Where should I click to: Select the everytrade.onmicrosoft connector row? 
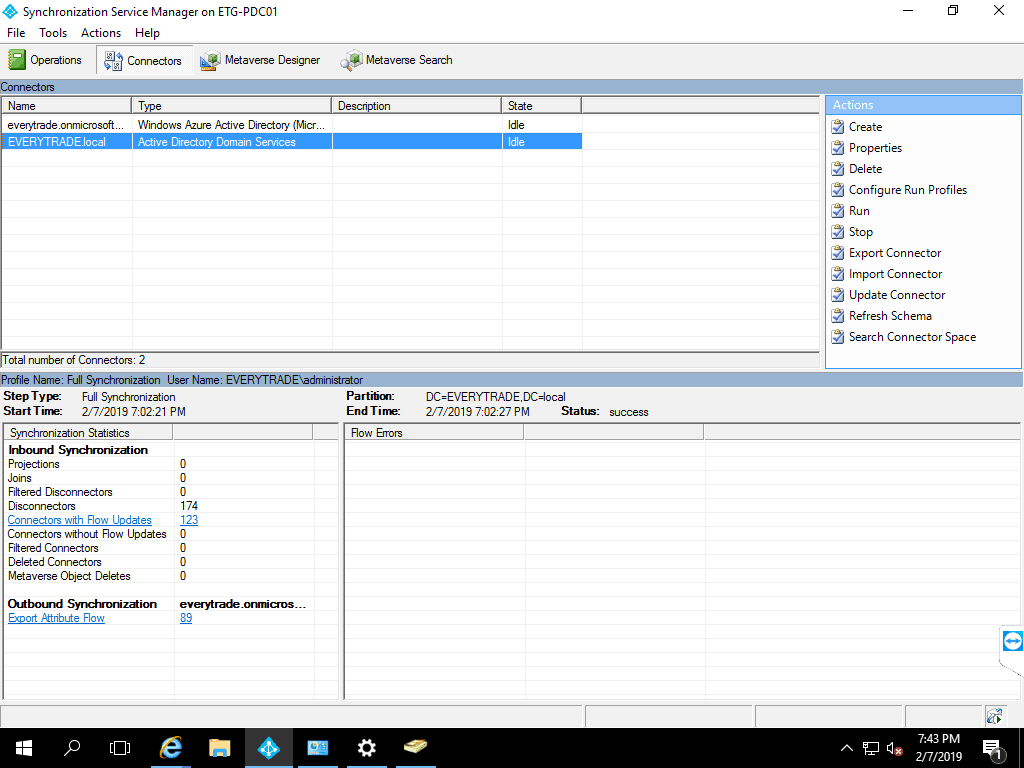coord(291,125)
